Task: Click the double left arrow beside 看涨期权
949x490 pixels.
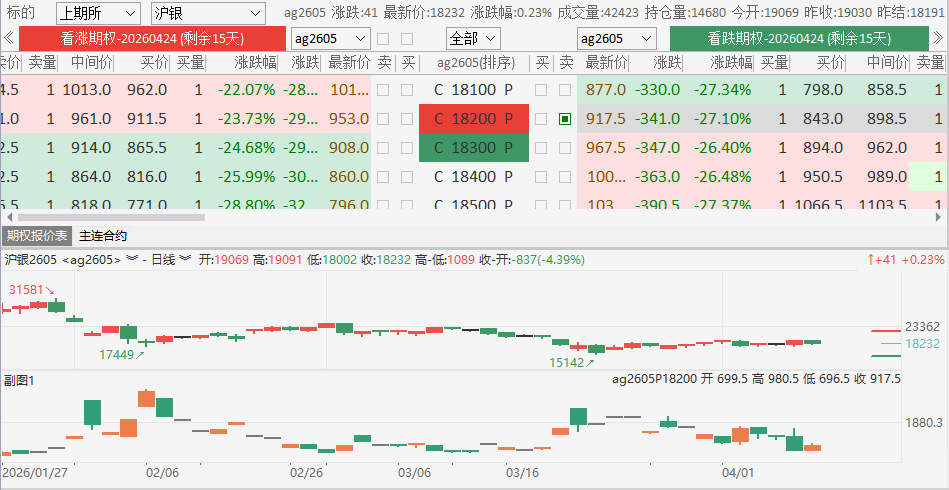Action: (x=8, y=39)
